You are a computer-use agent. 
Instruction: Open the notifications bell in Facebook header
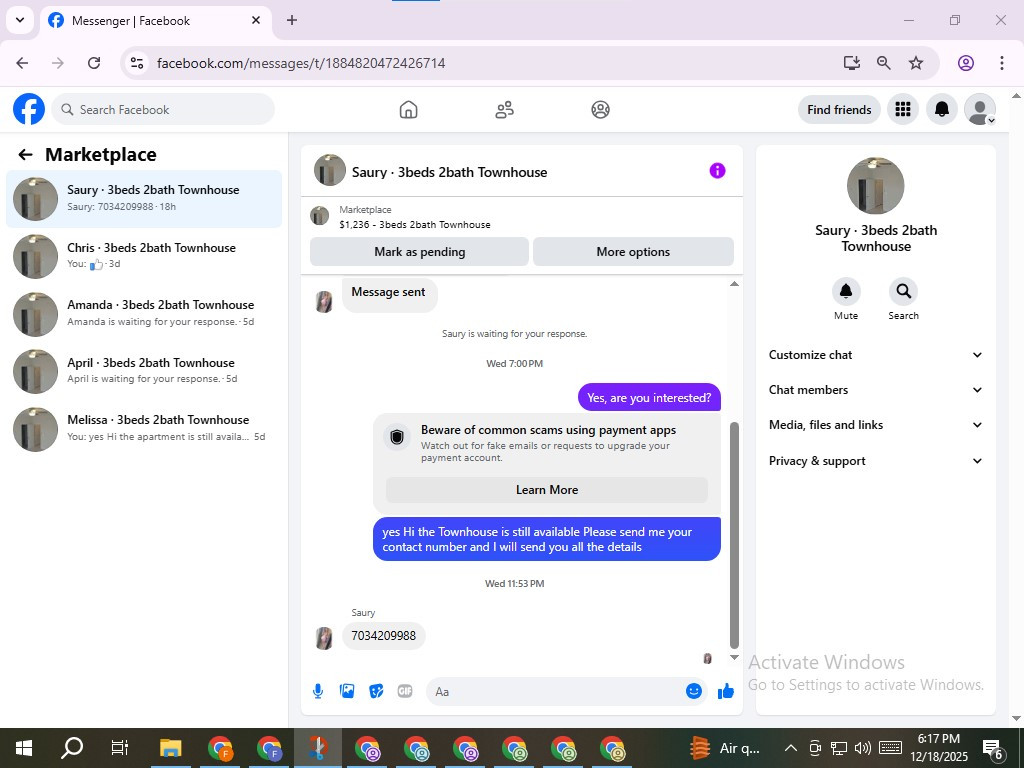point(942,110)
